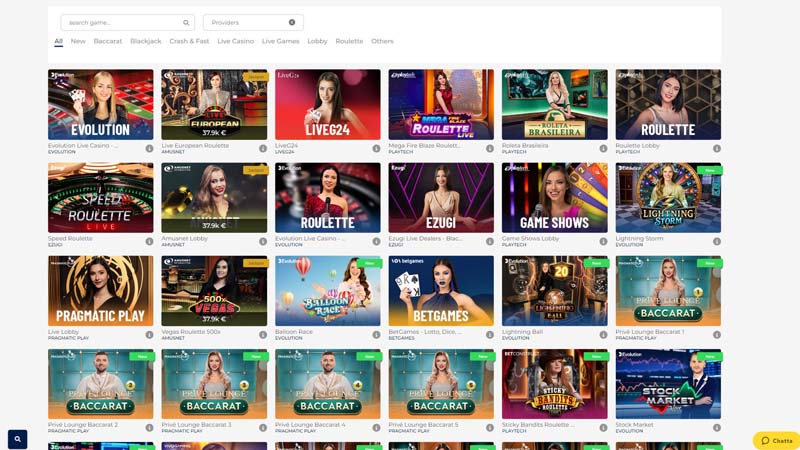Click the Privé Lounge Baccarat 4 title

(310, 424)
